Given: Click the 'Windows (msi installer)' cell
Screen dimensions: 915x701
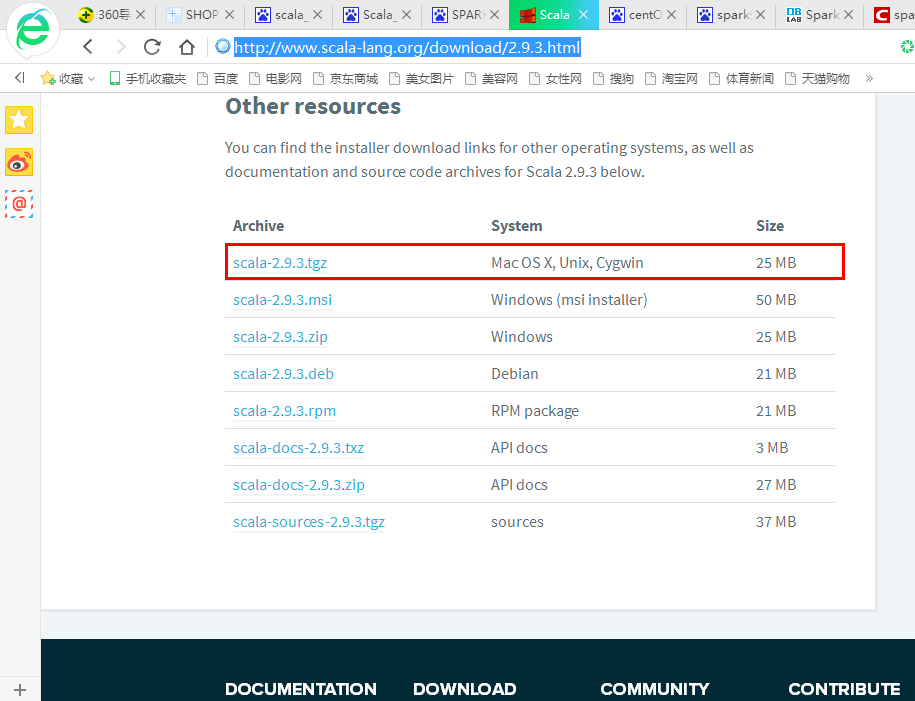Looking at the screenshot, I should [x=569, y=299].
